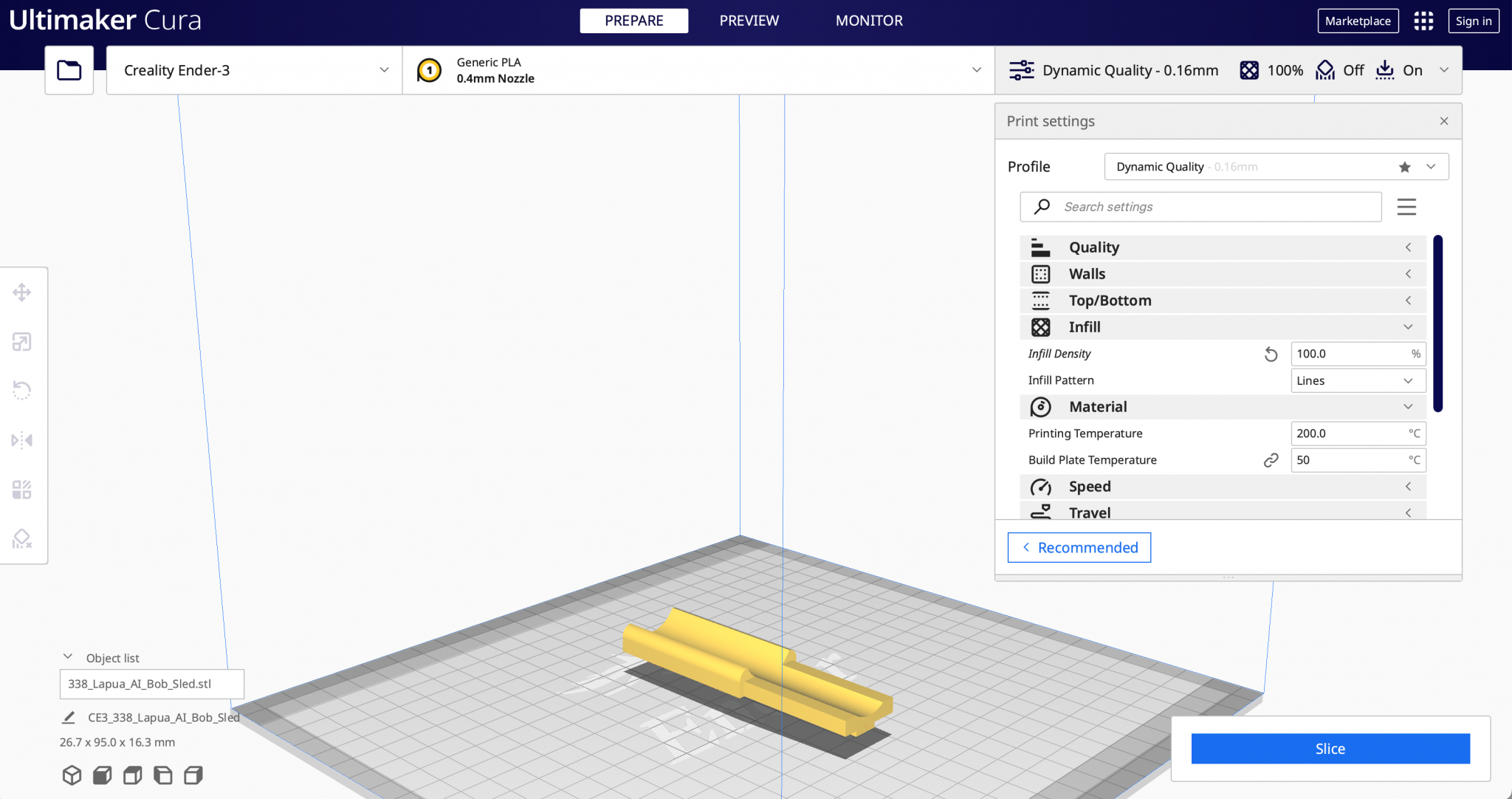Close the Print settings panel
This screenshot has width=1512, height=799.
pos(1444,121)
